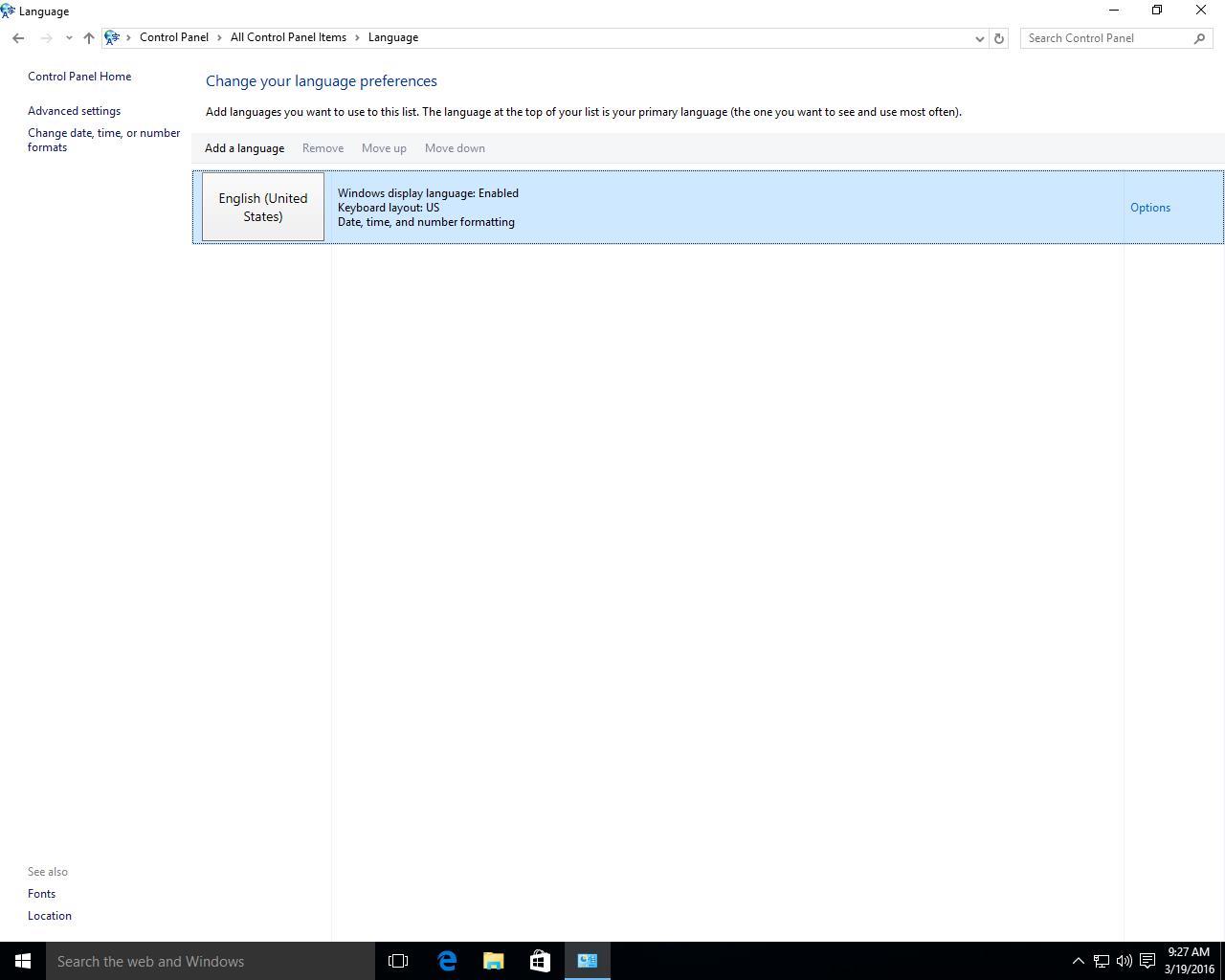Show hidden system tray icons
Image resolution: width=1225 pixels, height=980 pixels.
pos(1078,961)
